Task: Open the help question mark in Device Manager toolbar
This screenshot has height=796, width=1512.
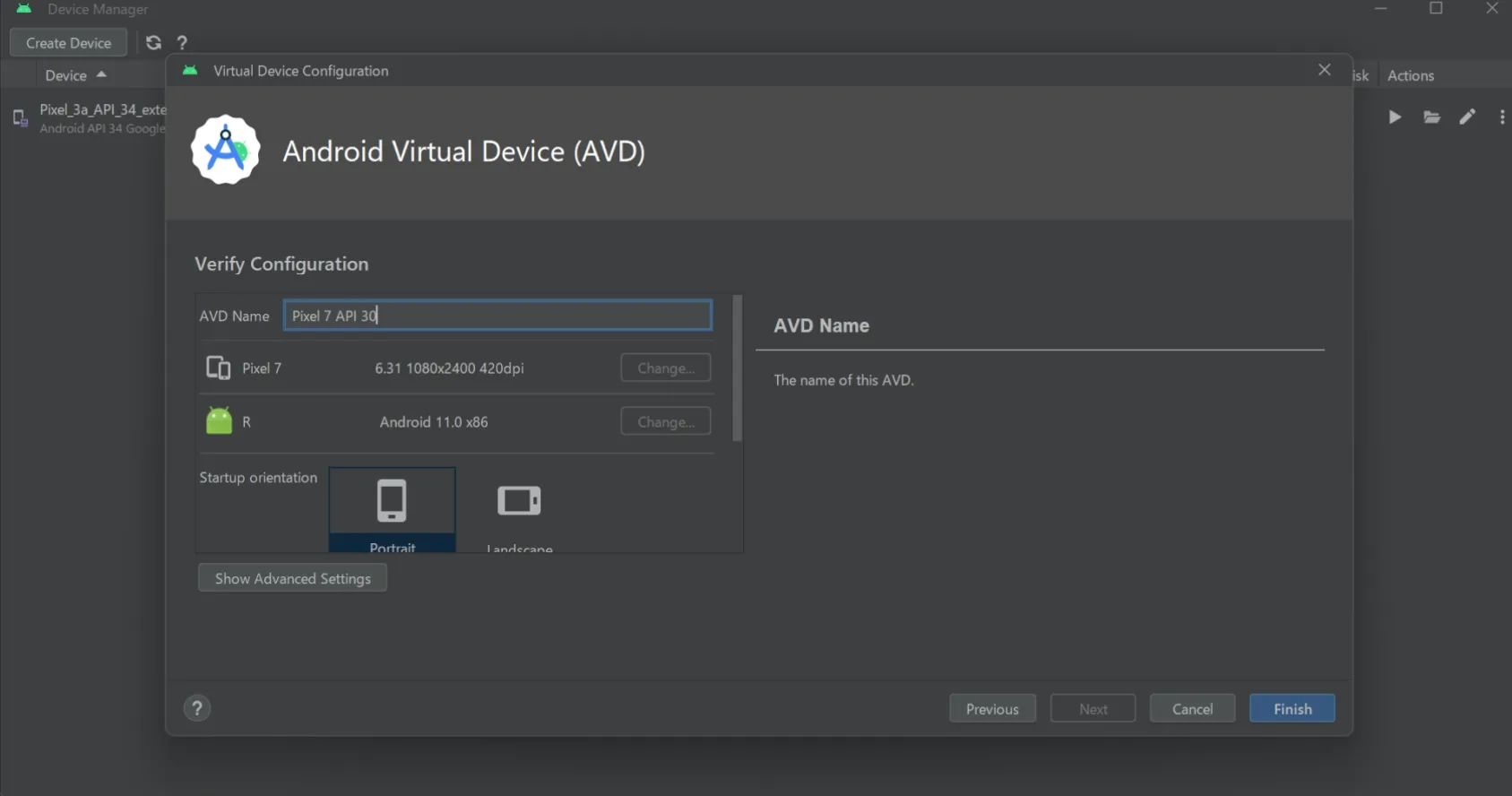Action: (182, 42)
